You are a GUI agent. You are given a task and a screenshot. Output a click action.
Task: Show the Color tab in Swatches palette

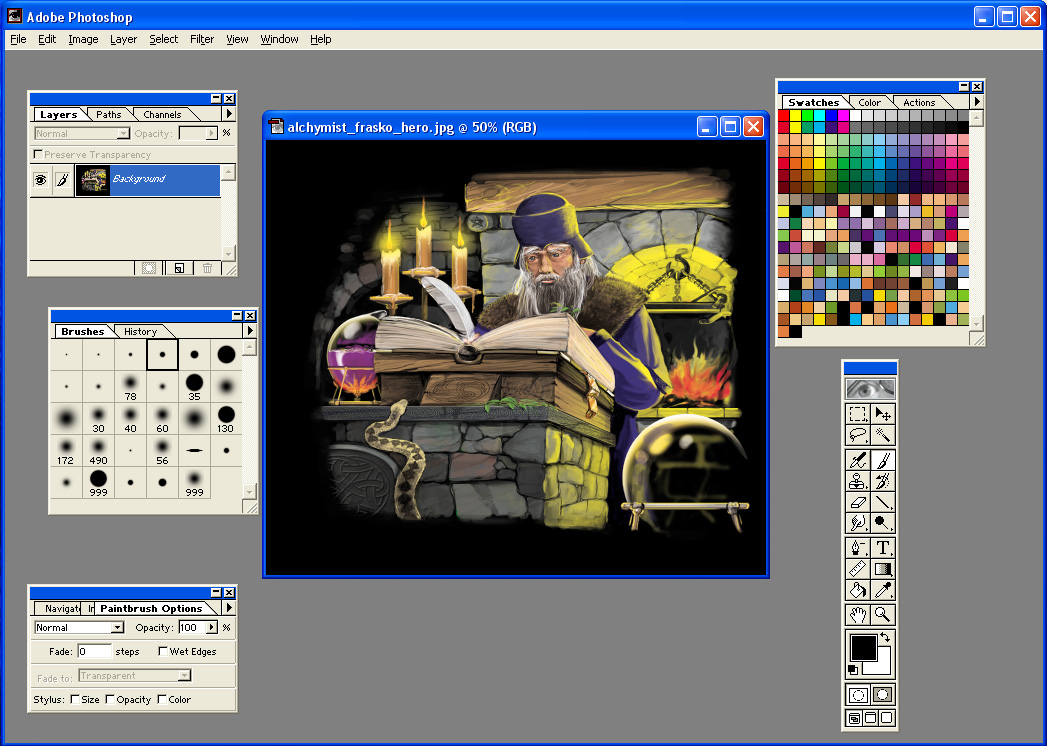coord(869,102)
